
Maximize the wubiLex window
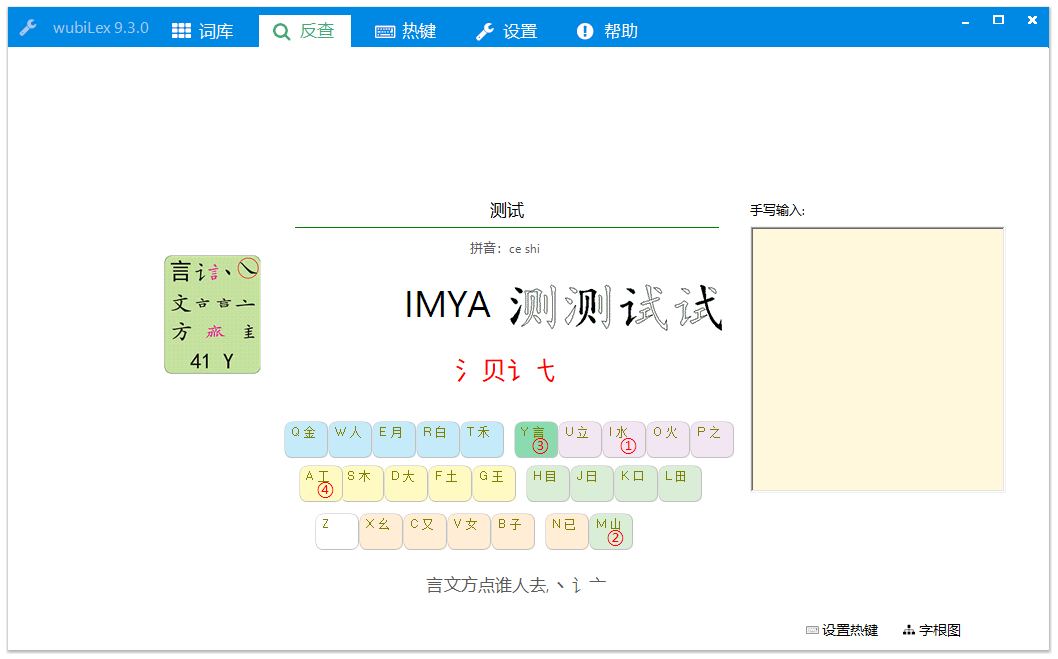[998, 21]
